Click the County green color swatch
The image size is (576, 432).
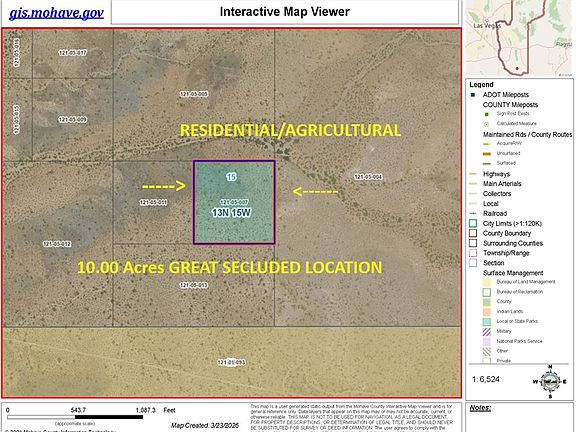click(x=487, y=302)
